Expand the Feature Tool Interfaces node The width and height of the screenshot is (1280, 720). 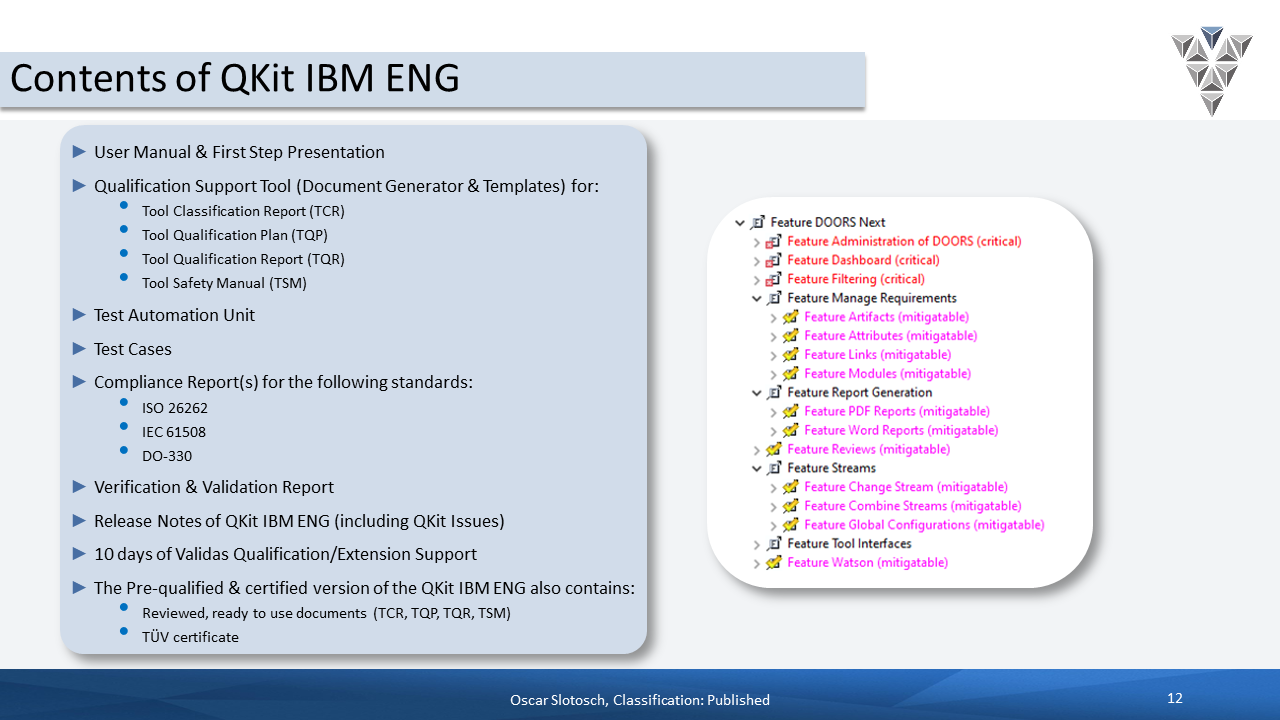[757, 544]
